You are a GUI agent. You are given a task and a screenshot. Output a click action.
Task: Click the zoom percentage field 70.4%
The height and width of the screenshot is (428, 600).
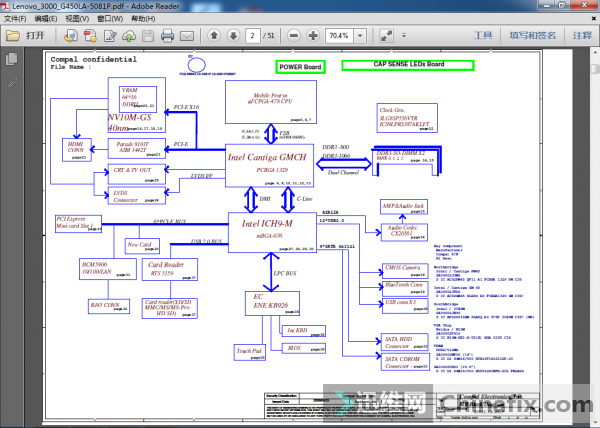pyautogui.click(x=339, y=36)
